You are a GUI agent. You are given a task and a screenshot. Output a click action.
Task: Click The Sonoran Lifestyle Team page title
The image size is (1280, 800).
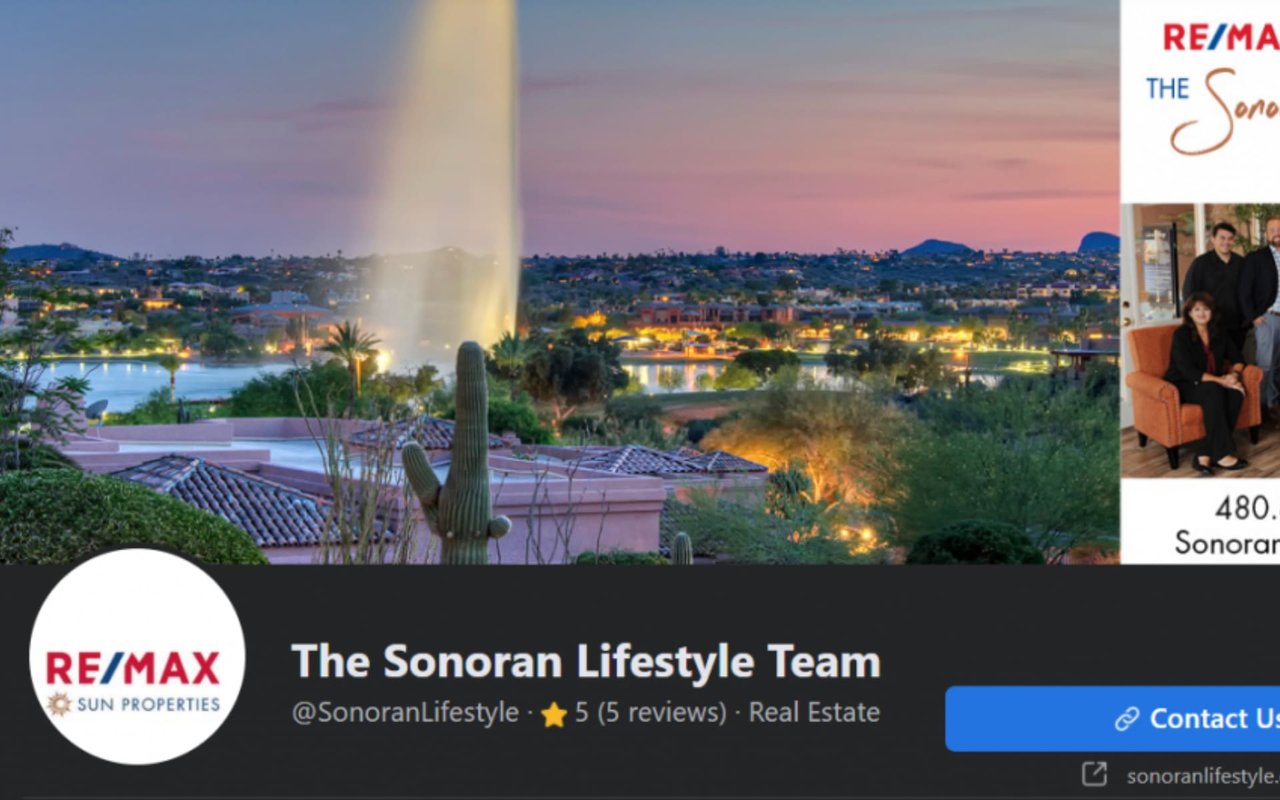pos(586,662)
